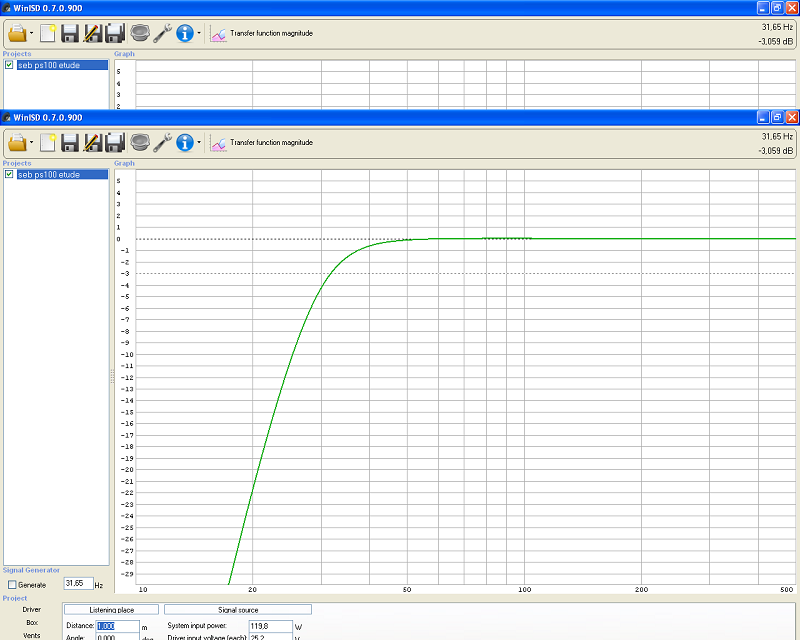Click Save All disks icon in back window
Viewport: 800px width, 640px height.
pyautogui.click(x=115, y=34)
